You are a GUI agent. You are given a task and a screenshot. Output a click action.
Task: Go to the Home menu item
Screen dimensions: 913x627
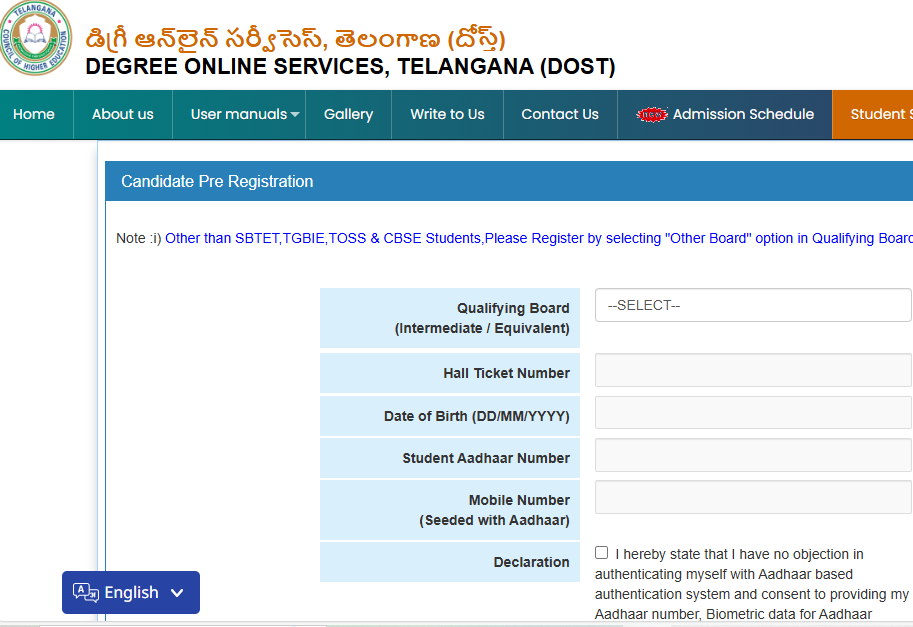pyautogui.click(x=34, y=115)
